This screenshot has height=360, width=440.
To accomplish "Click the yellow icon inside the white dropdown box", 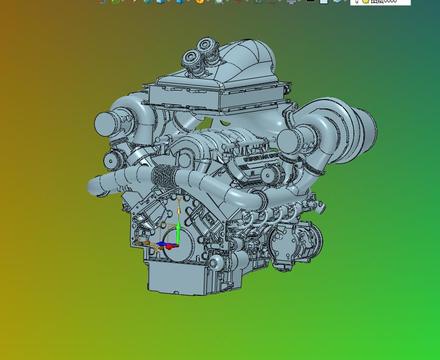I will [365, 1].
